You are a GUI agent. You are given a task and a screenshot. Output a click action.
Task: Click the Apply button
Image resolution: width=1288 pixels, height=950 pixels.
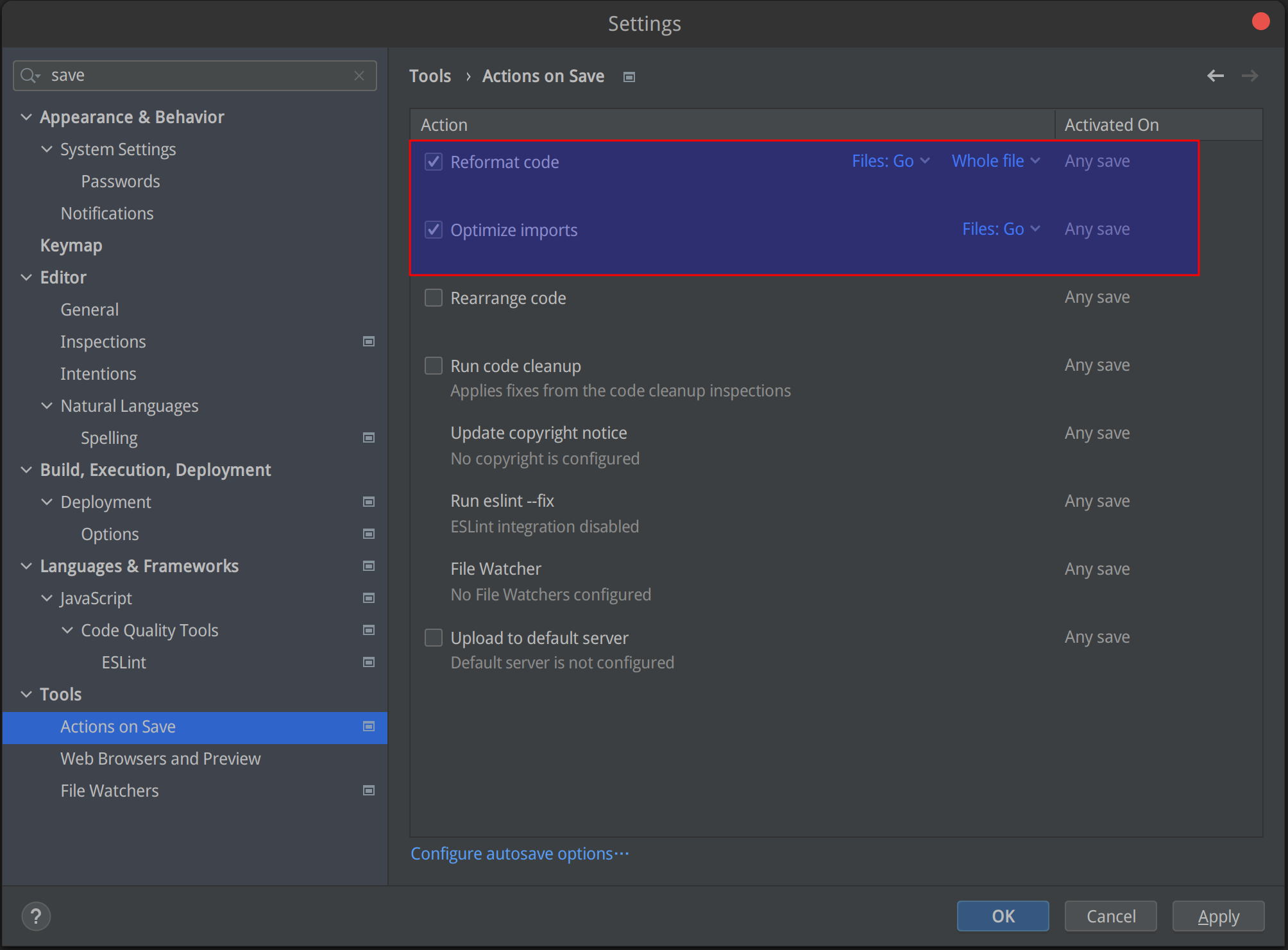click(1217, 916)
